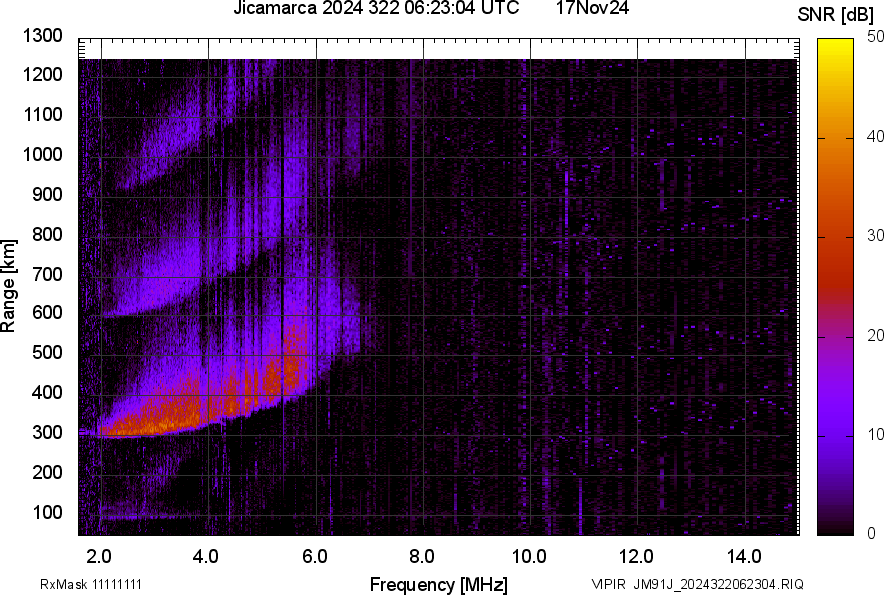Screen dimensions: 884x595
Task: Click frequency tick label '12.0'
Action: pyautogui.click(x=637, y=557)
